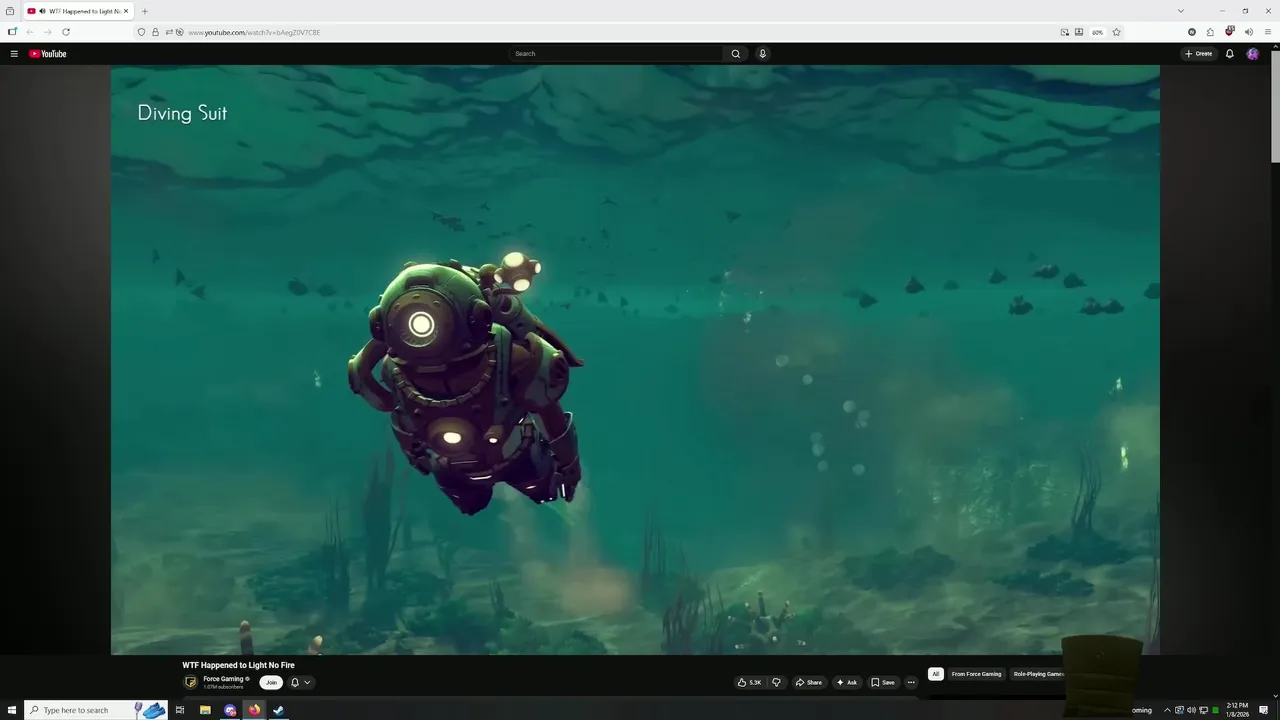Click the video title text
This screenshot has height=720, width=1280.
click(238, 665)
